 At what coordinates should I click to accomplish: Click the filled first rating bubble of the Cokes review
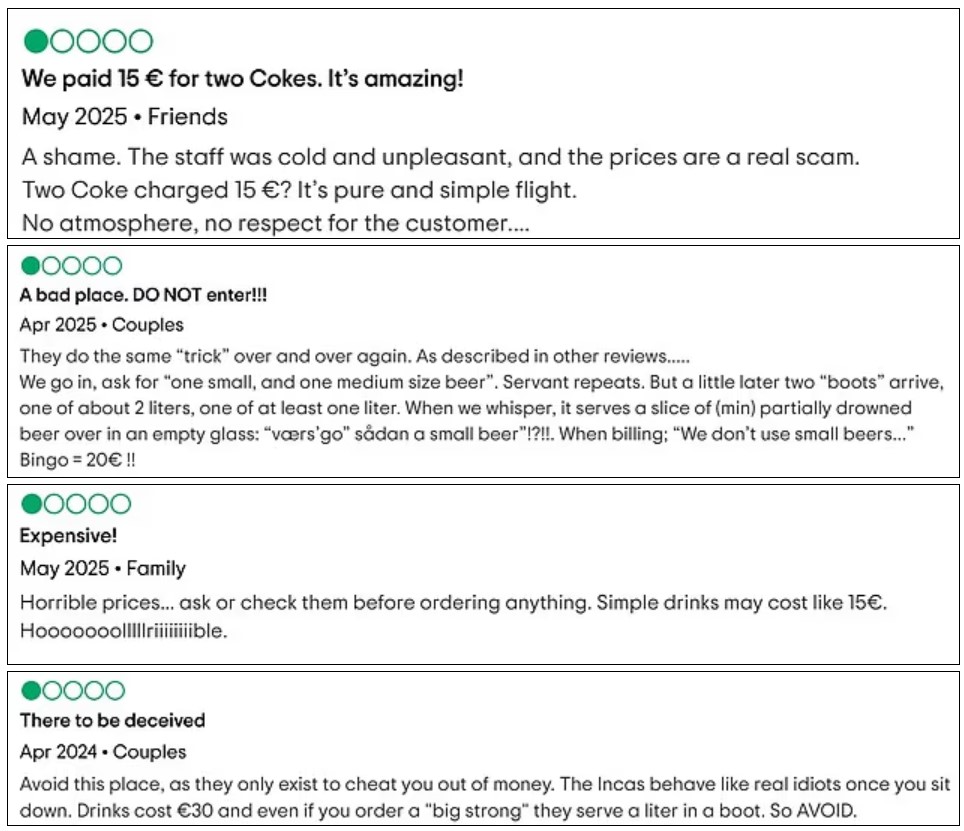pyautogui.click(x=36, y=41)
